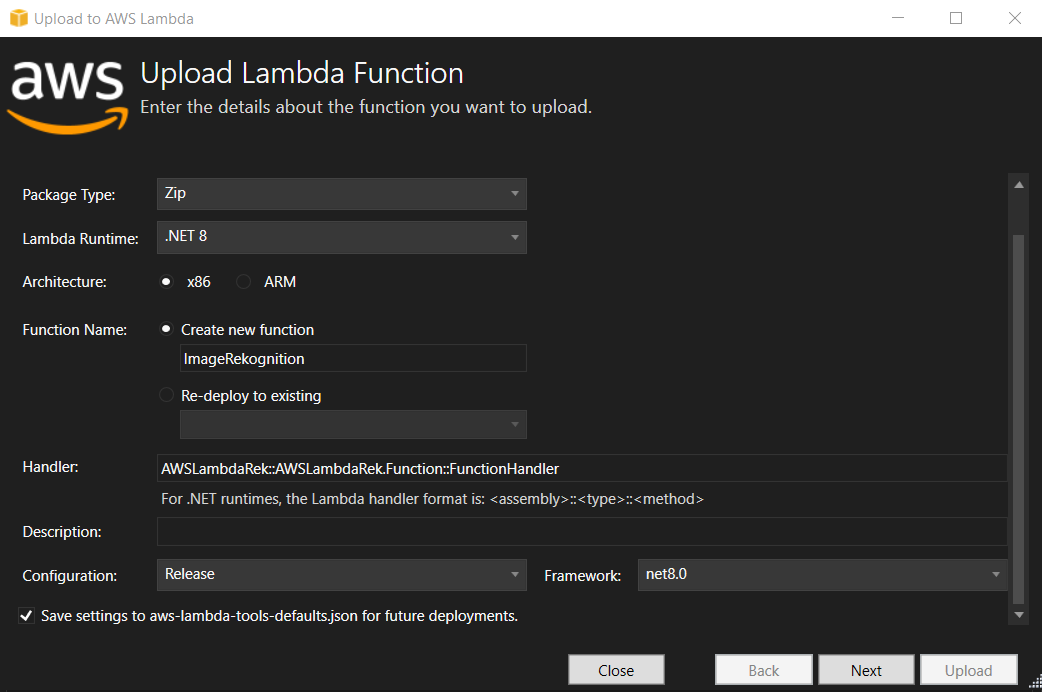Viewport: 1042px width, 692px height.
Task: Click the Close button
Action: 616,669
